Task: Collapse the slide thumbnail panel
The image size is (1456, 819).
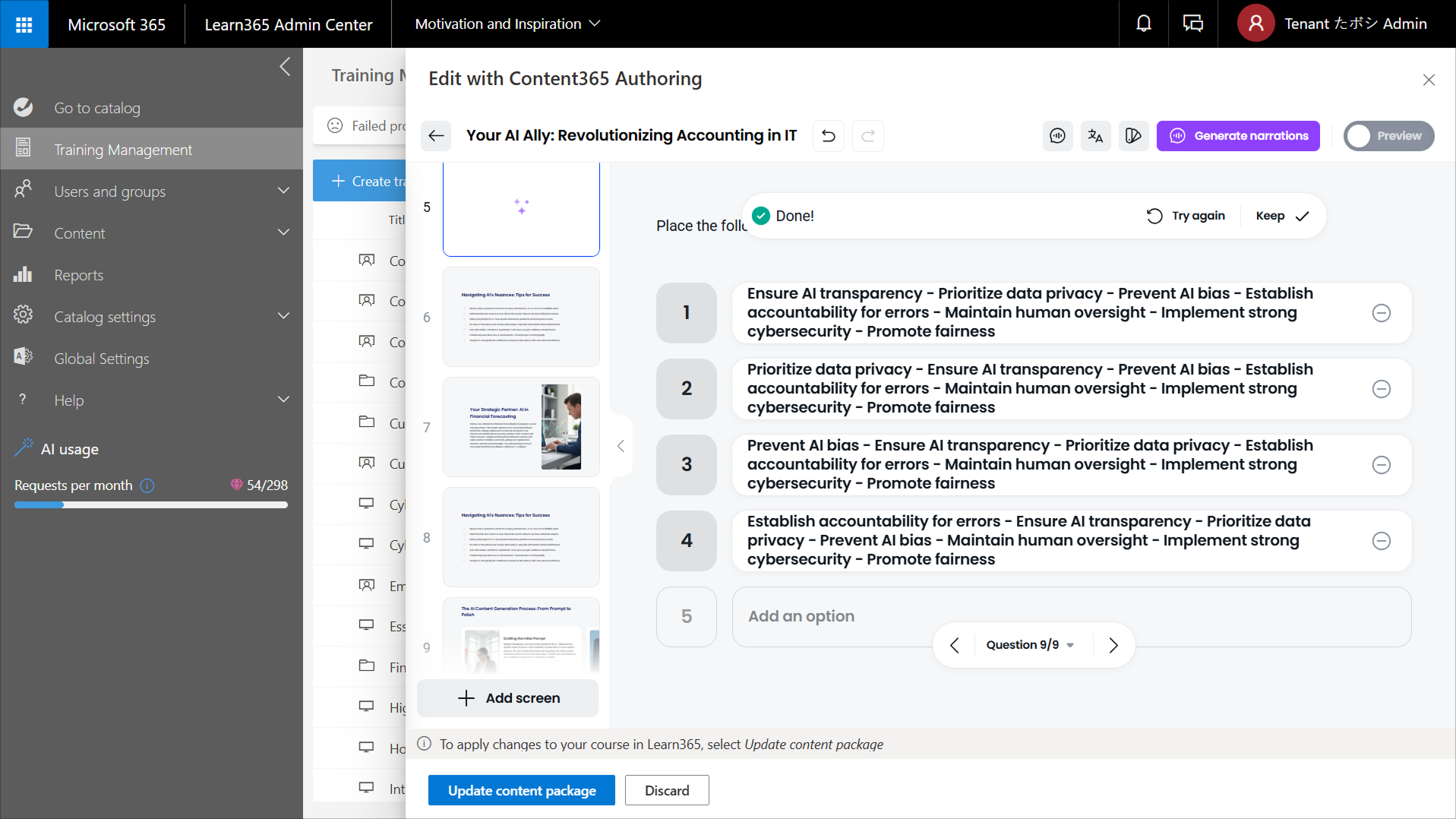Action: point(621,446)
